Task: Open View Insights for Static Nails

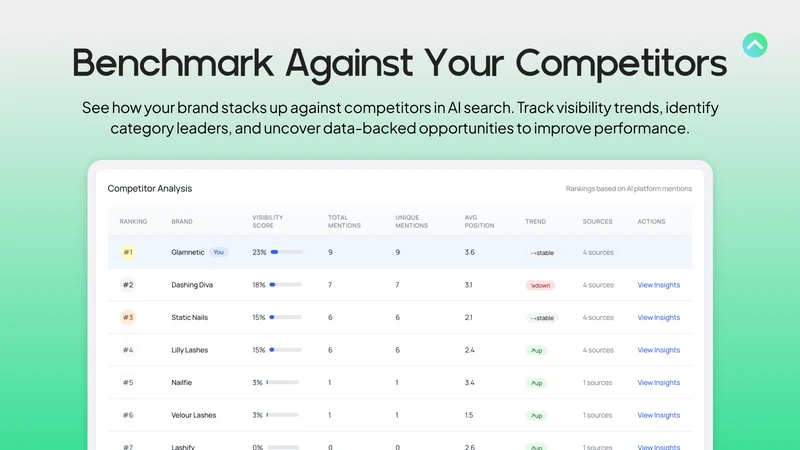Action: pos(658,317)
